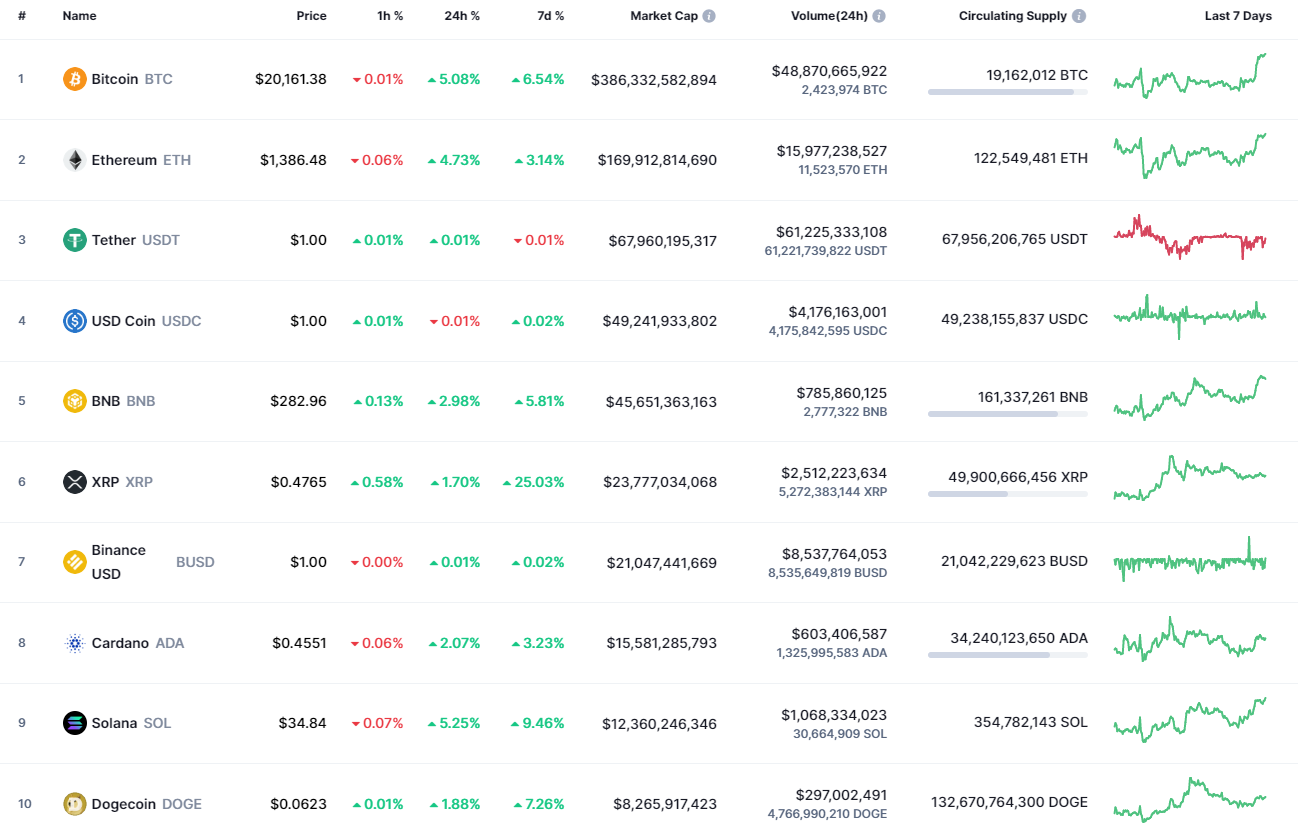Open the Bitcoin BTC name link
1298x836 pixels.
[114, 78]
